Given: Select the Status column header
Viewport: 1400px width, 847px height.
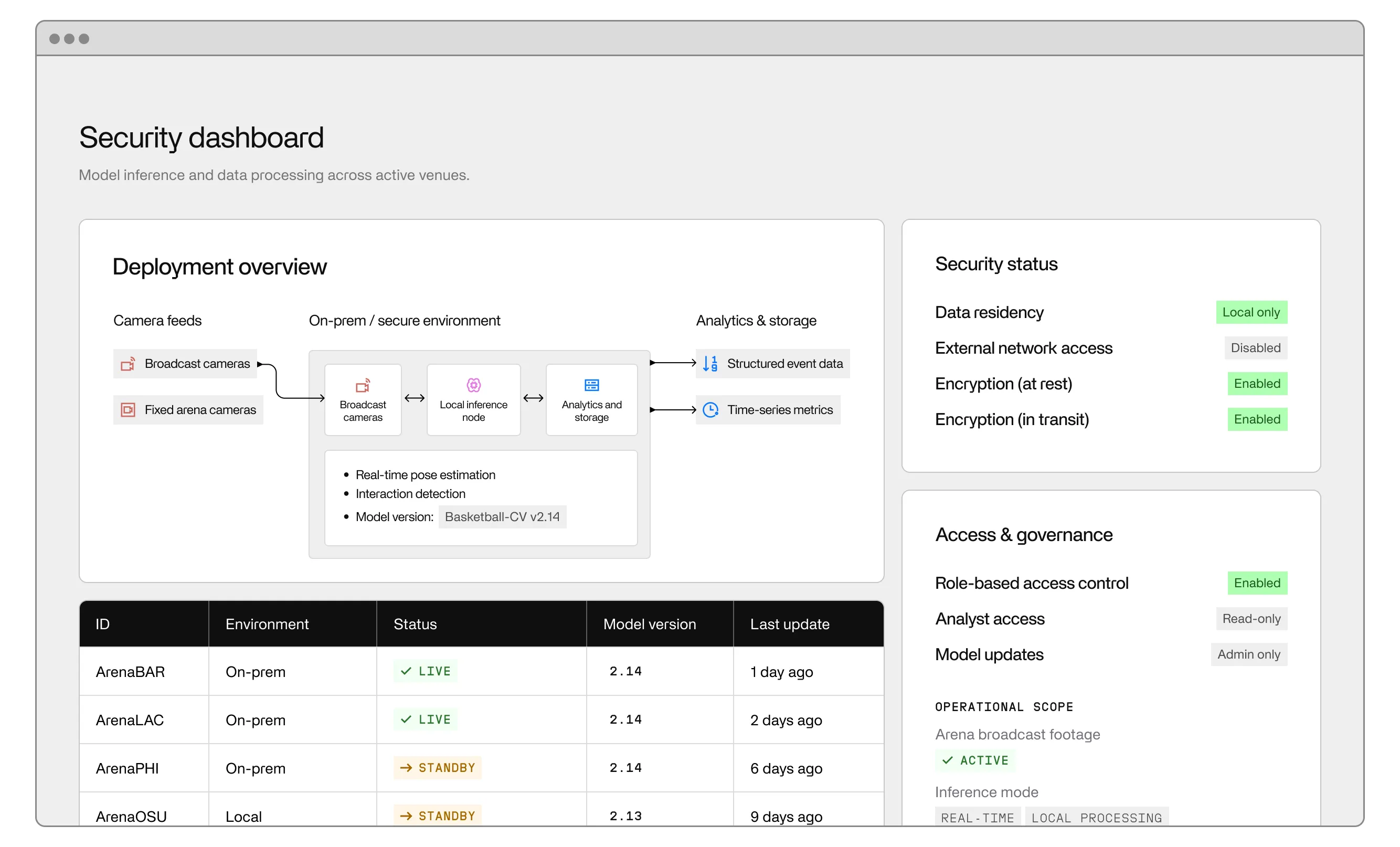Looking at the screenshot, I should (415, 623).
